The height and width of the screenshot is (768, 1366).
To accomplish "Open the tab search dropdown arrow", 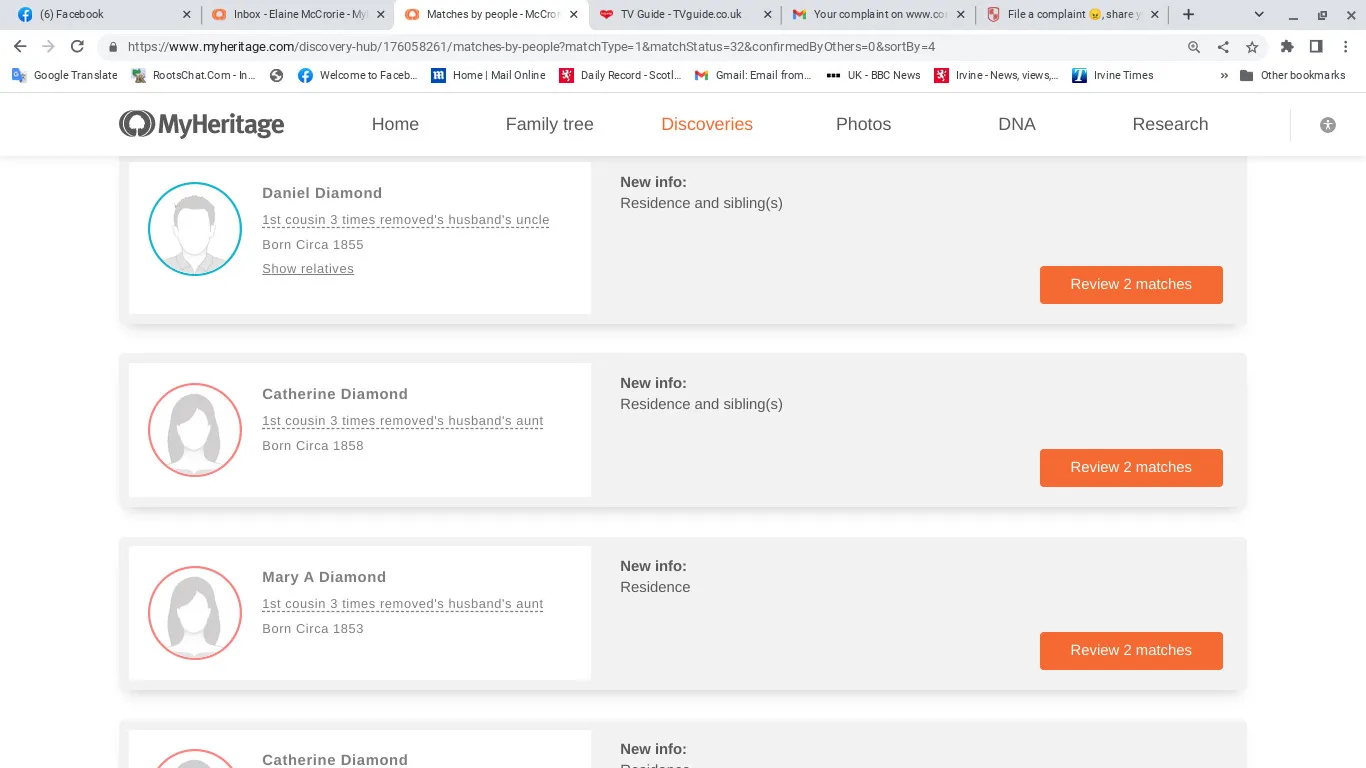I will click(1259, 15).
